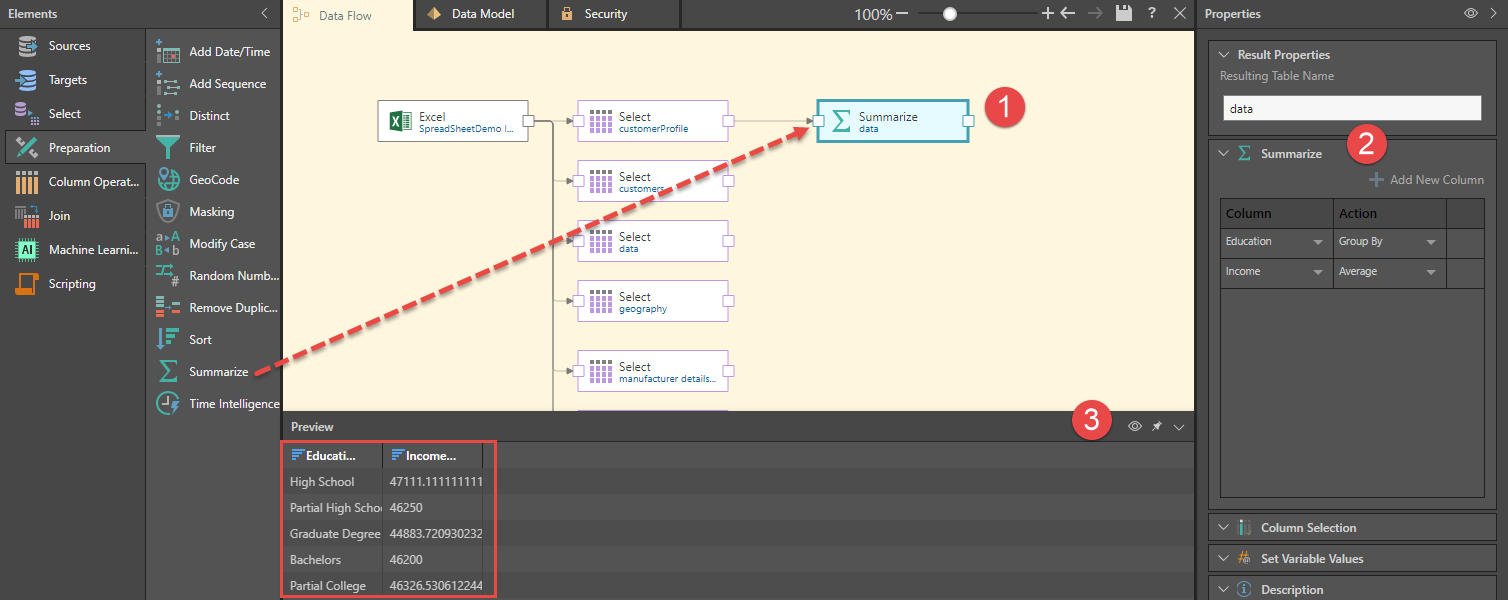Image resolution: width=1508 pixels, height=600 pixels.
Task: Toggle Preview panel visibility eye
Action: [x=1135, y=426]
